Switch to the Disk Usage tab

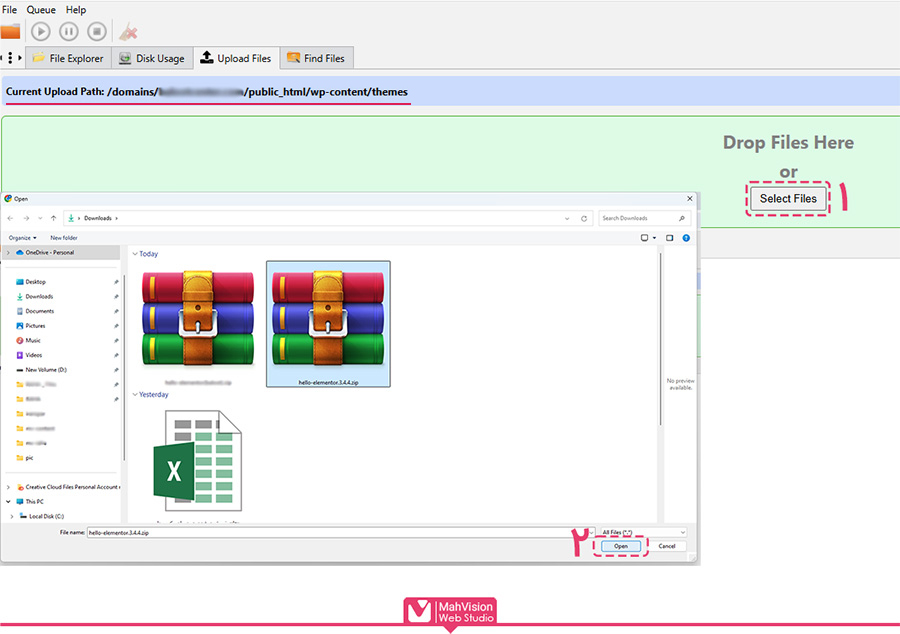click(x=152, y=59)
